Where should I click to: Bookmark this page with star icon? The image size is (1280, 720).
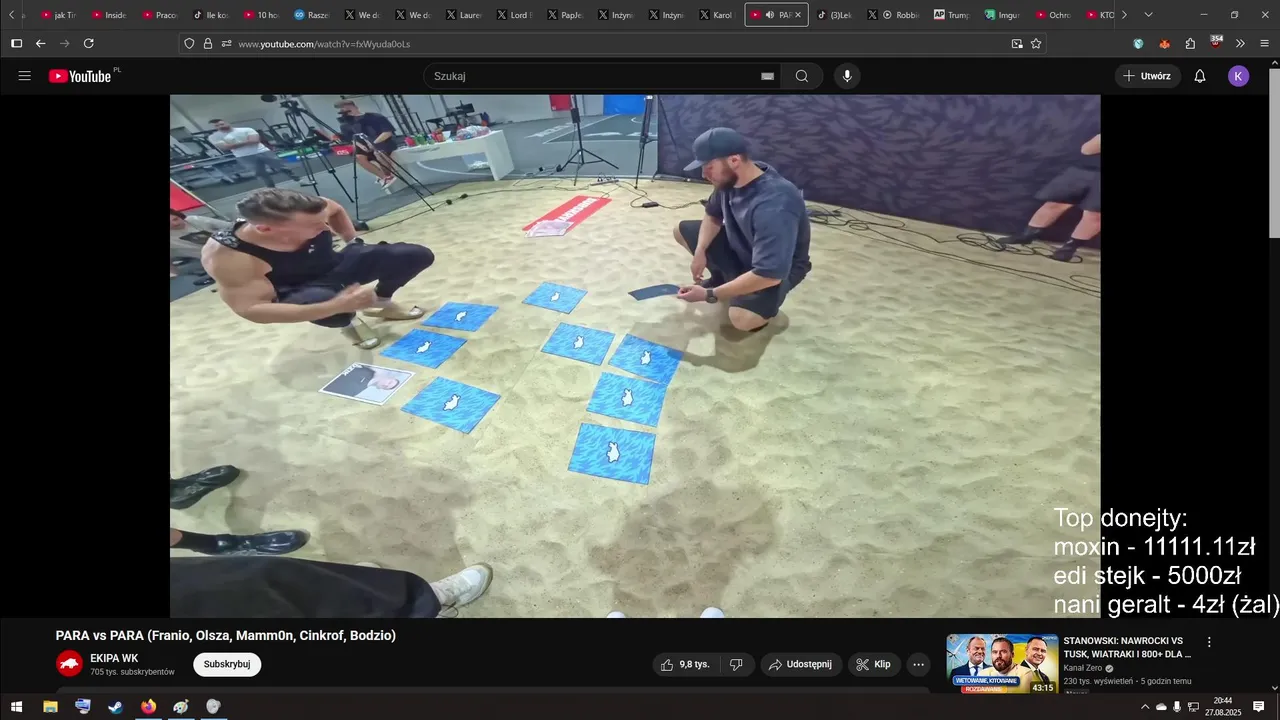pyautogui.click(x=1036, y=43)
